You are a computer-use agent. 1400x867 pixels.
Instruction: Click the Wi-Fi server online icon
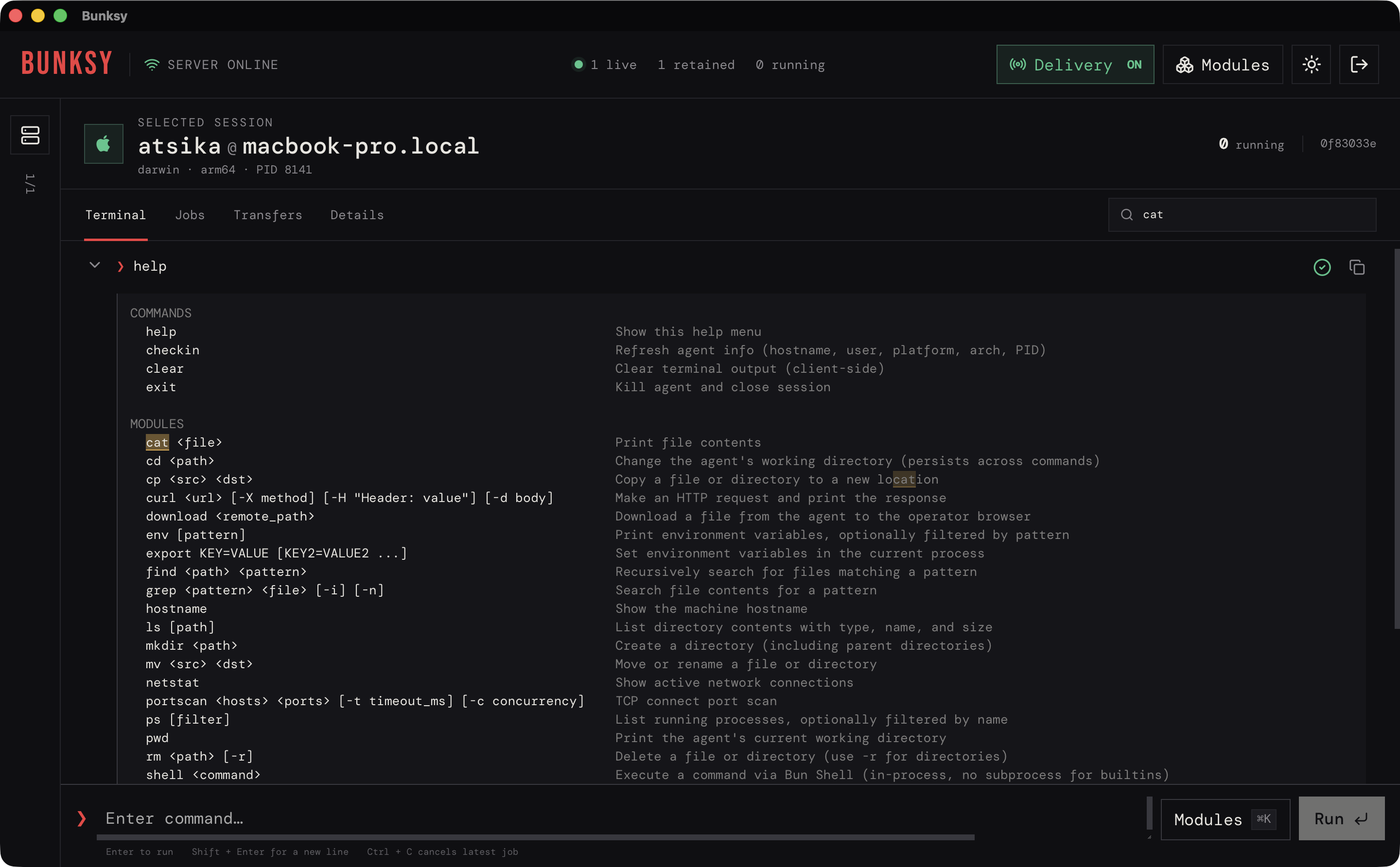(151, 65)
